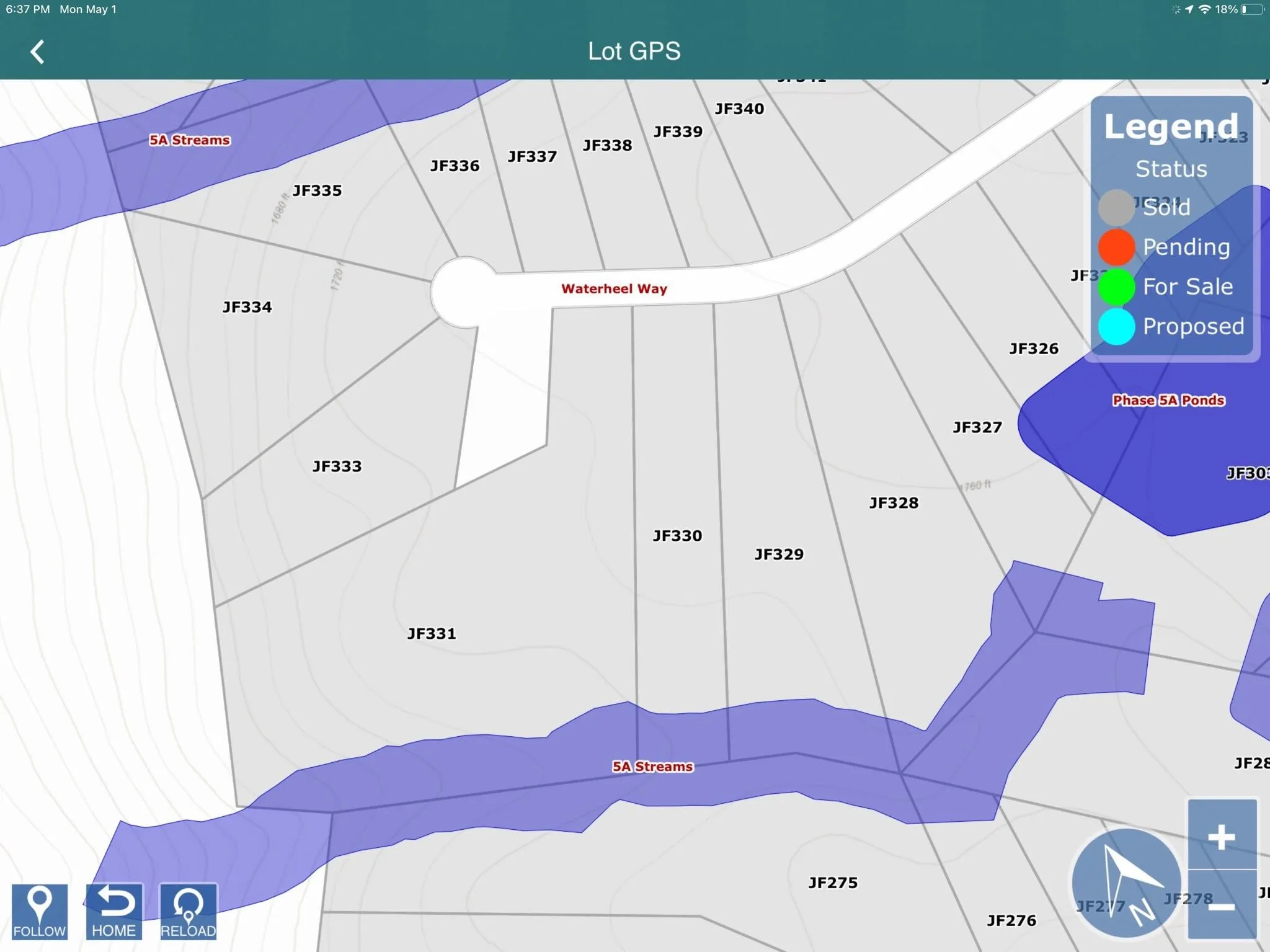
Task: Go back using the top-left arrow
Action: coord(37,52)
